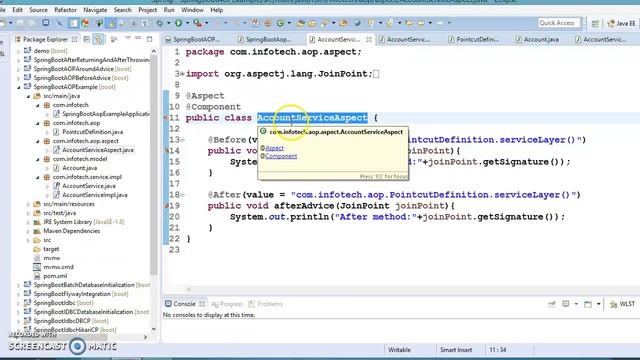Viewport: 640px width, 360px height.
Task: Click the Display Selected Console icon
Action: [566, 304]
